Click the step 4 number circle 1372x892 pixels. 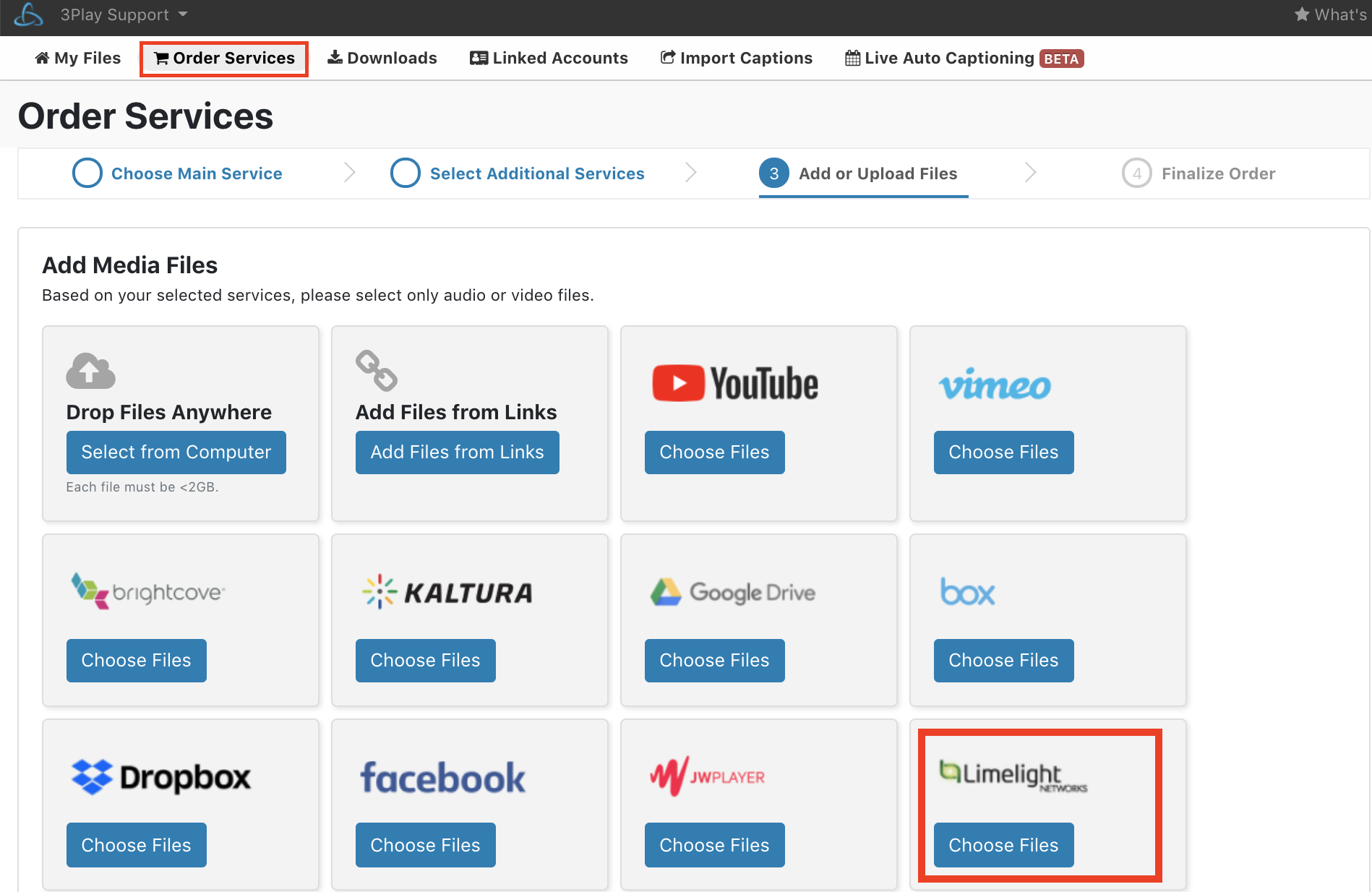[x=1137, y=173]
